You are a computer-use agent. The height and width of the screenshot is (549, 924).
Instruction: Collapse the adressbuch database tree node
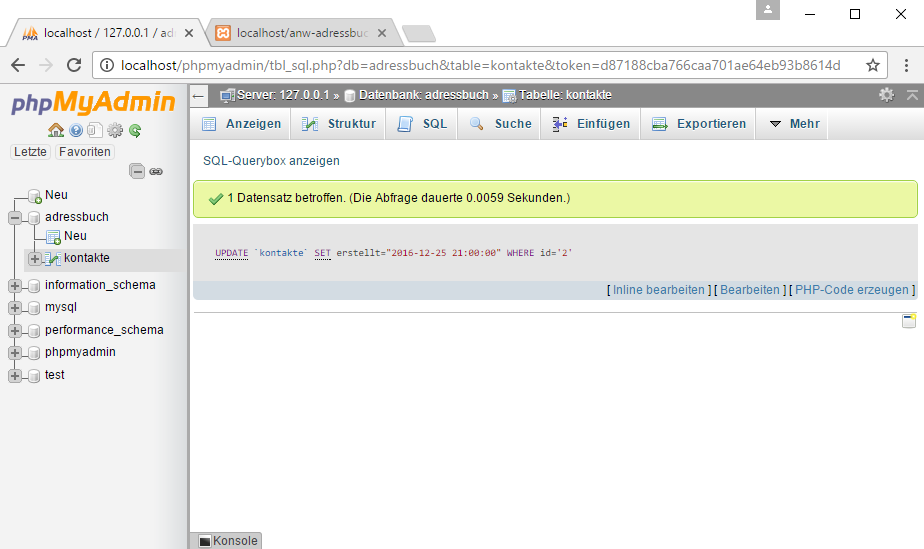[15, 217]
